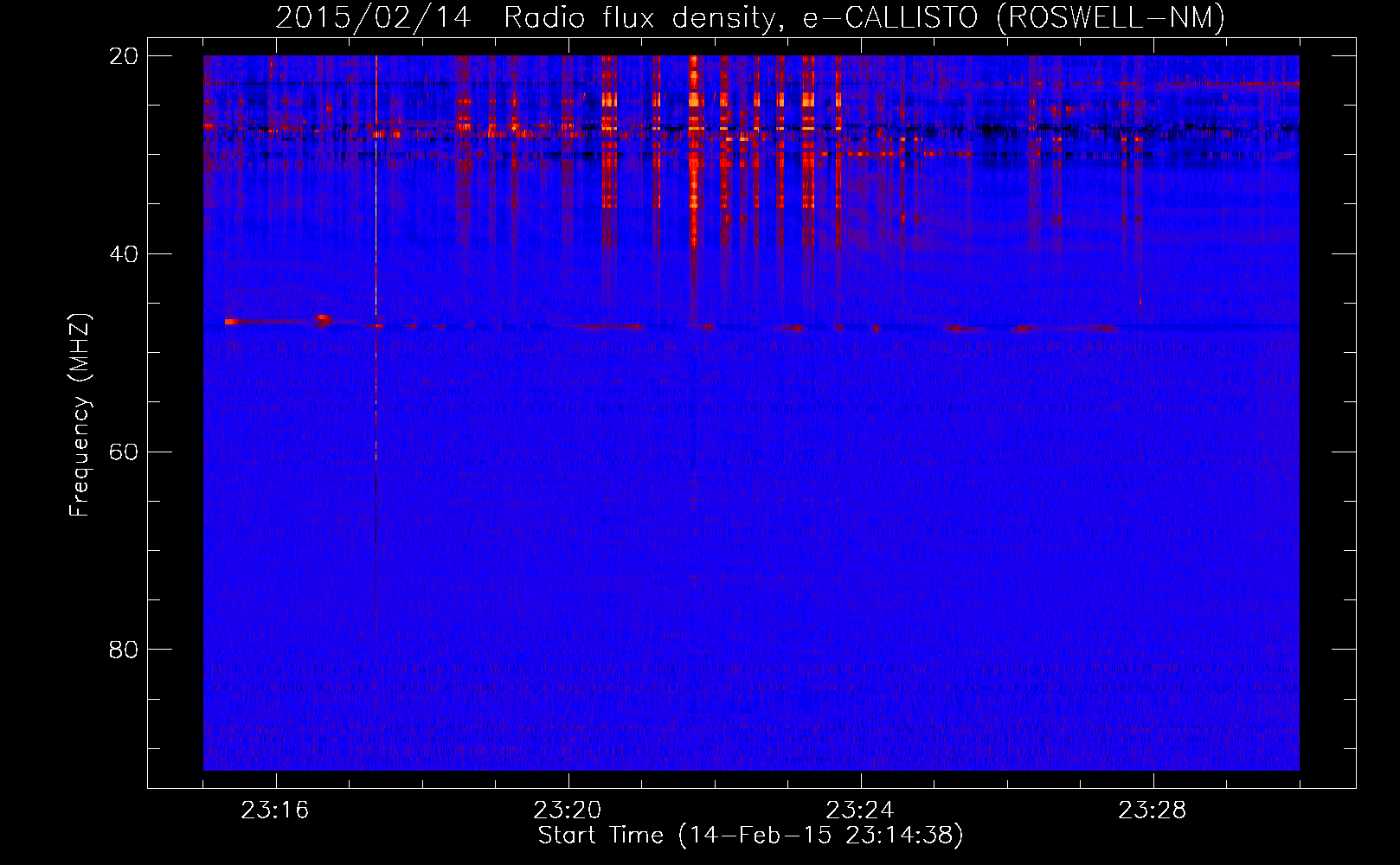
Task: Click the time tick label '23:20'
Action: (x=568, y=811)
